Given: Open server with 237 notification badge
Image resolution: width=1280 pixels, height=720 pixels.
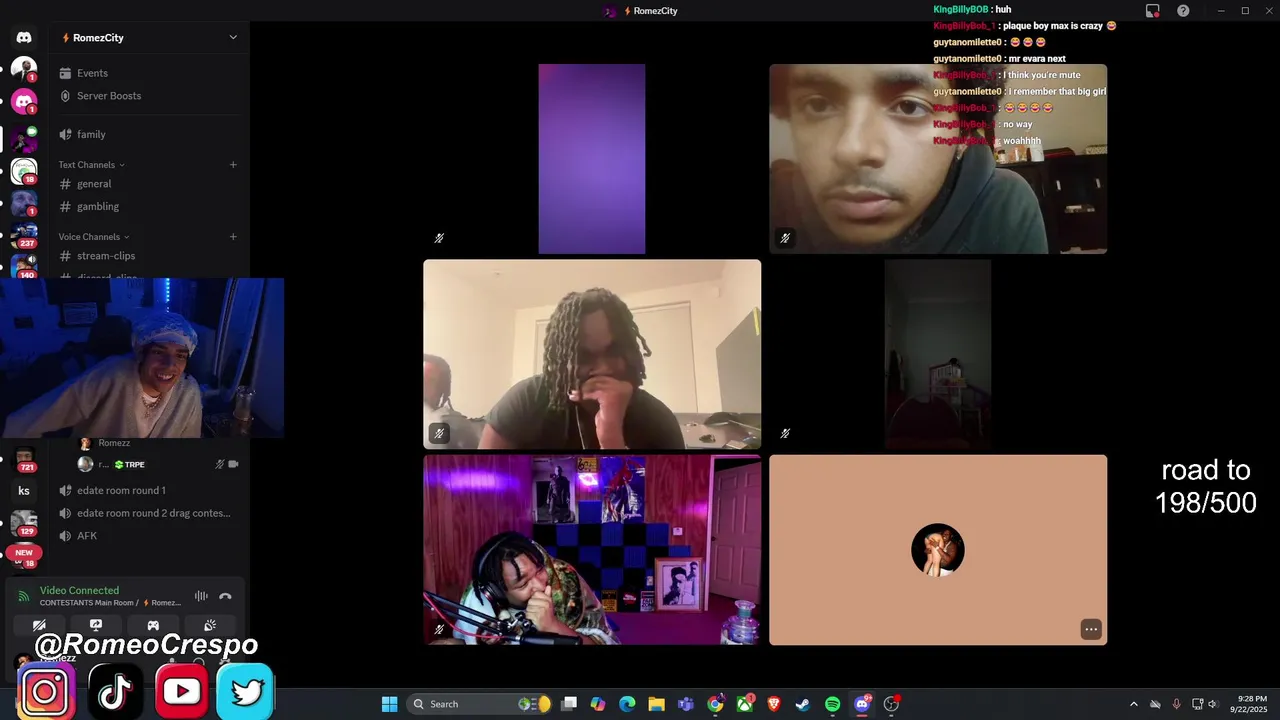Looking at the screenshot, I should [24, 236].
